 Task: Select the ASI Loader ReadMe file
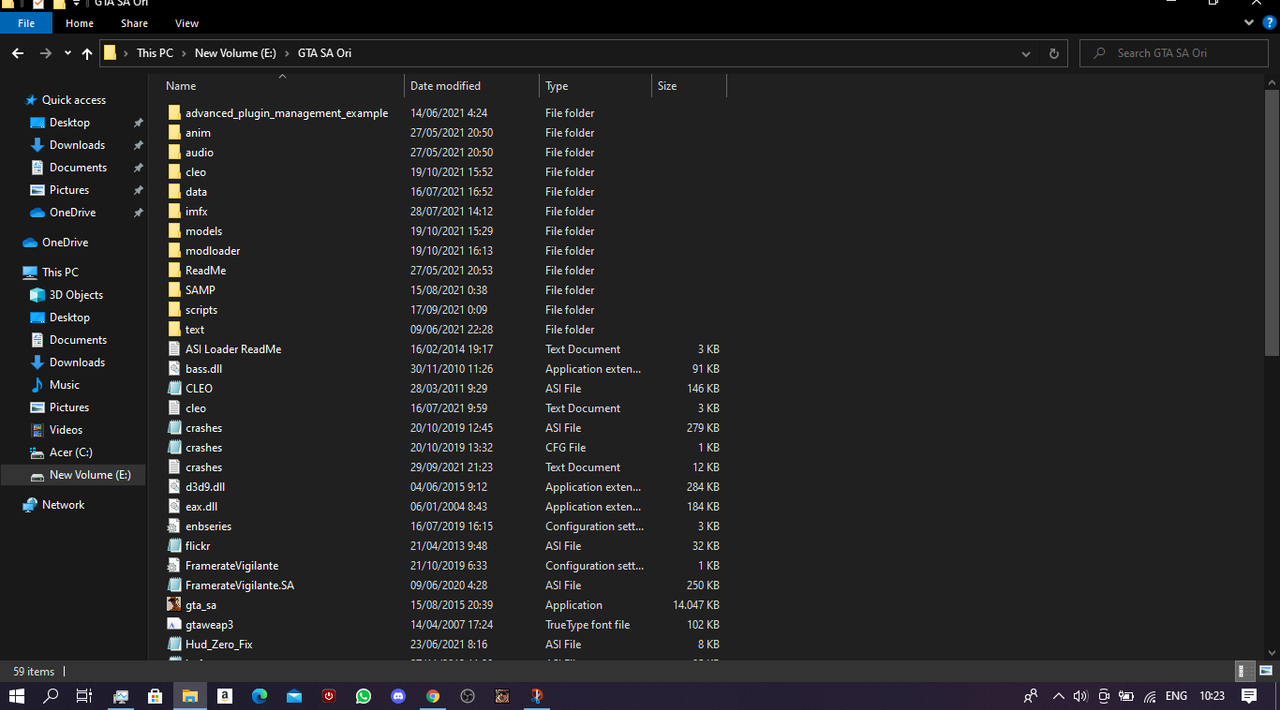click(x=233, y=349)
